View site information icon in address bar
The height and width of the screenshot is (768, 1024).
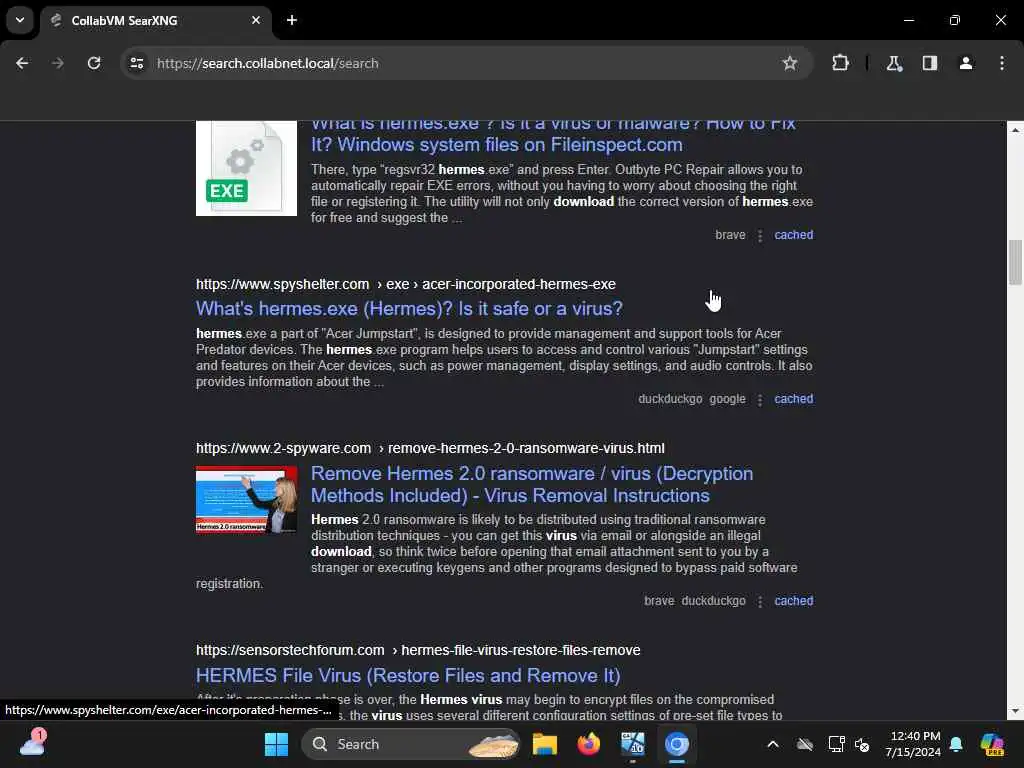(x=136, y=63)
